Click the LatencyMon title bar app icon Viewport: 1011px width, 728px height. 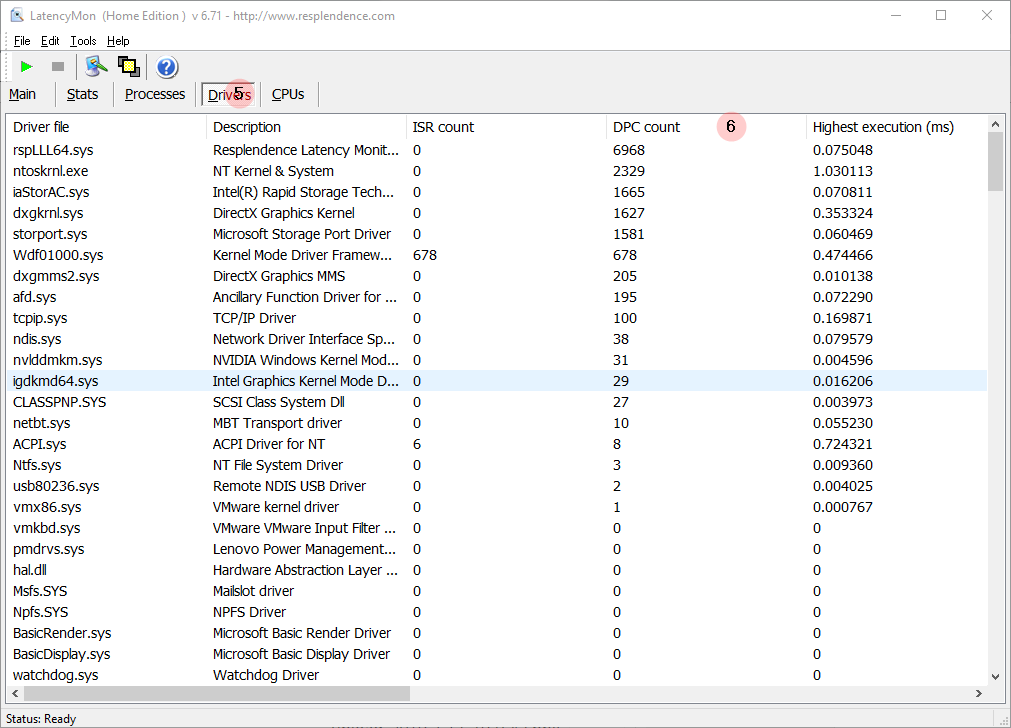click(17, 15)
